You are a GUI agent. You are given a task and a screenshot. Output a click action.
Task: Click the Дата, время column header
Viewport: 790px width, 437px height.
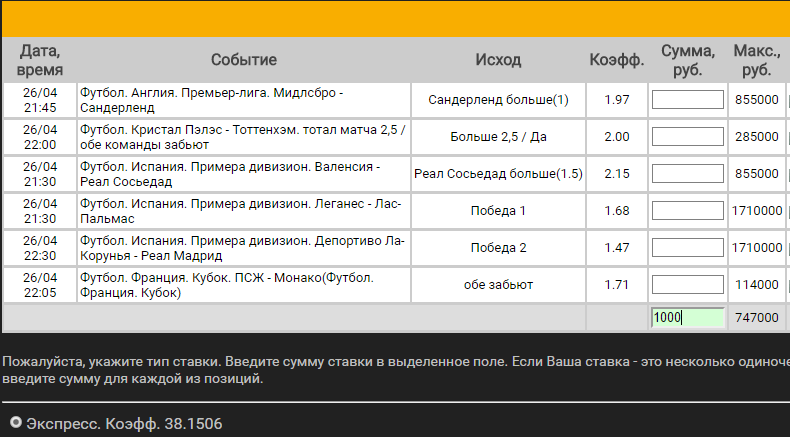pyautogui.click(x=40, y=59)
